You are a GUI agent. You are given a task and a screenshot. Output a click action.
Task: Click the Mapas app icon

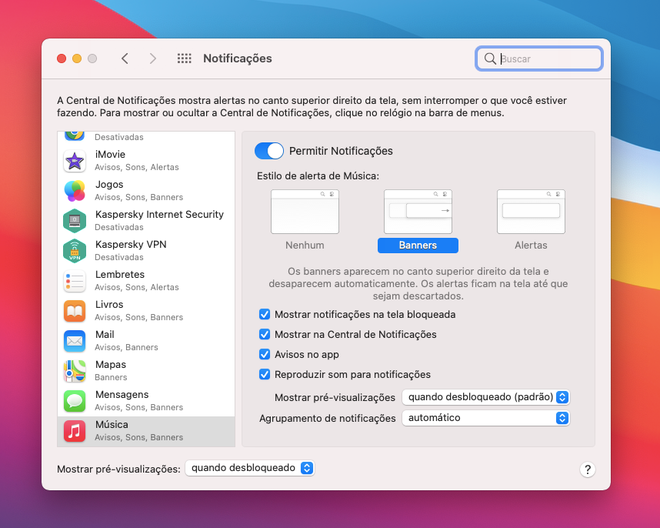tap(75, 371)
